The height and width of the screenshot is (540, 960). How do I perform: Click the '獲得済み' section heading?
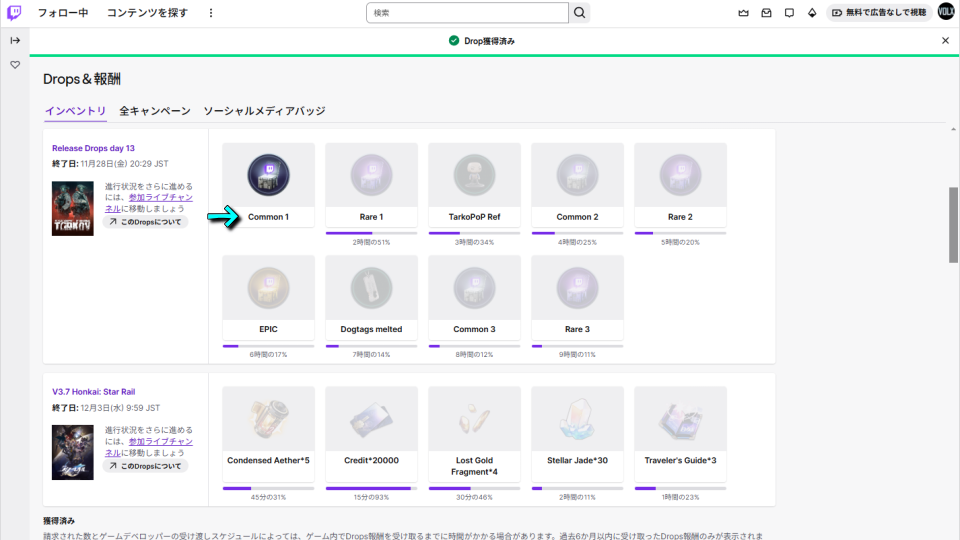click(59, 521)
